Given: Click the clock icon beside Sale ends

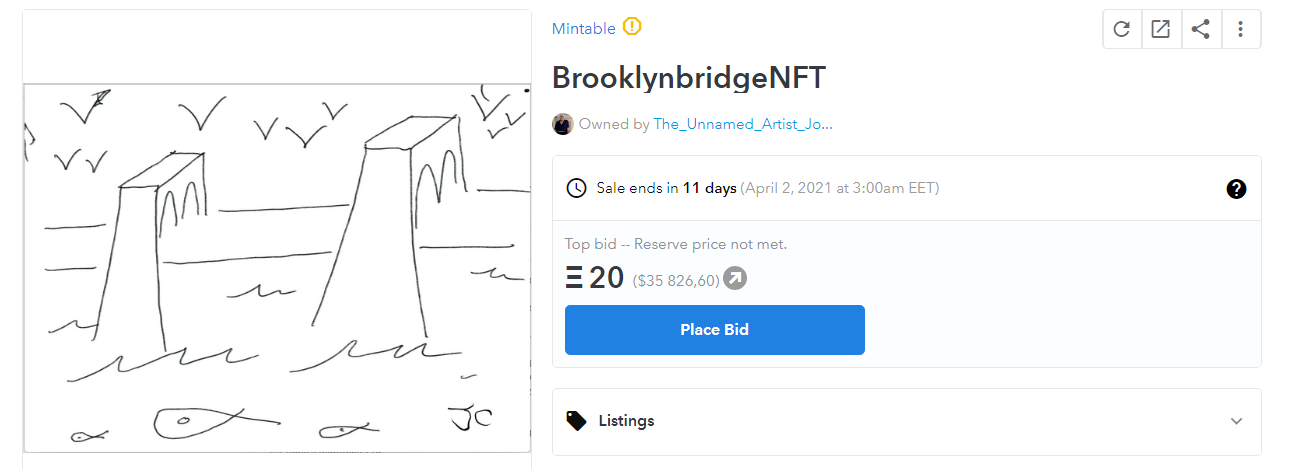Looking at the screenshot, I should click(576, 188).
